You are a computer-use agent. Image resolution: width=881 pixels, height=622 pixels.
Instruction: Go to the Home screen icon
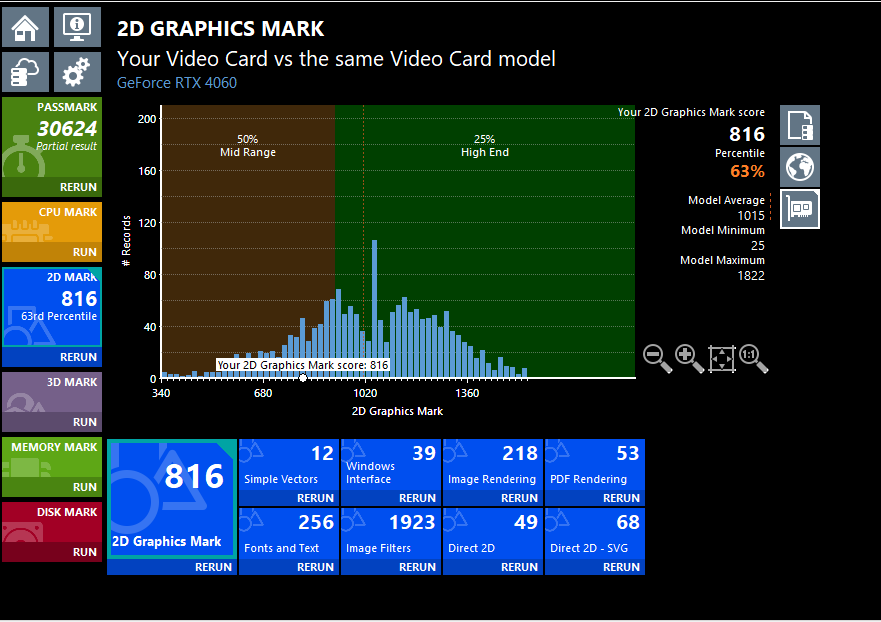pyautogui.click(x=26, y=27)
